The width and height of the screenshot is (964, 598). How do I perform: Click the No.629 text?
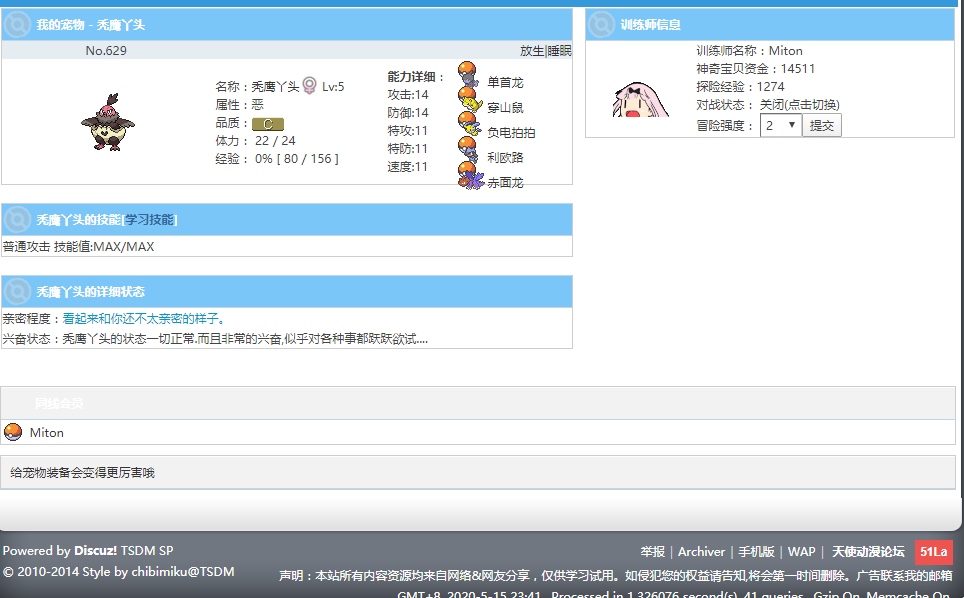point(106,50)
